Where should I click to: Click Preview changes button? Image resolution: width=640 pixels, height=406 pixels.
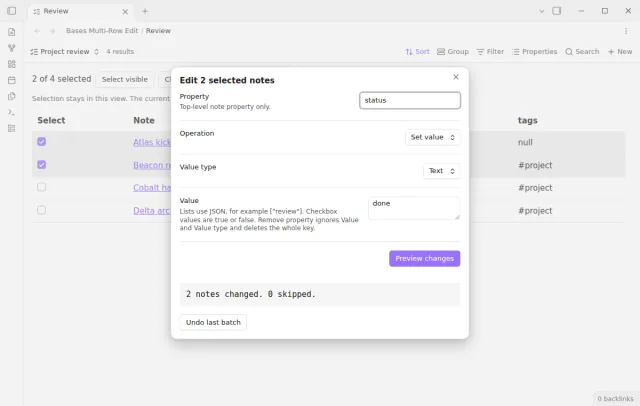point(424,259)
